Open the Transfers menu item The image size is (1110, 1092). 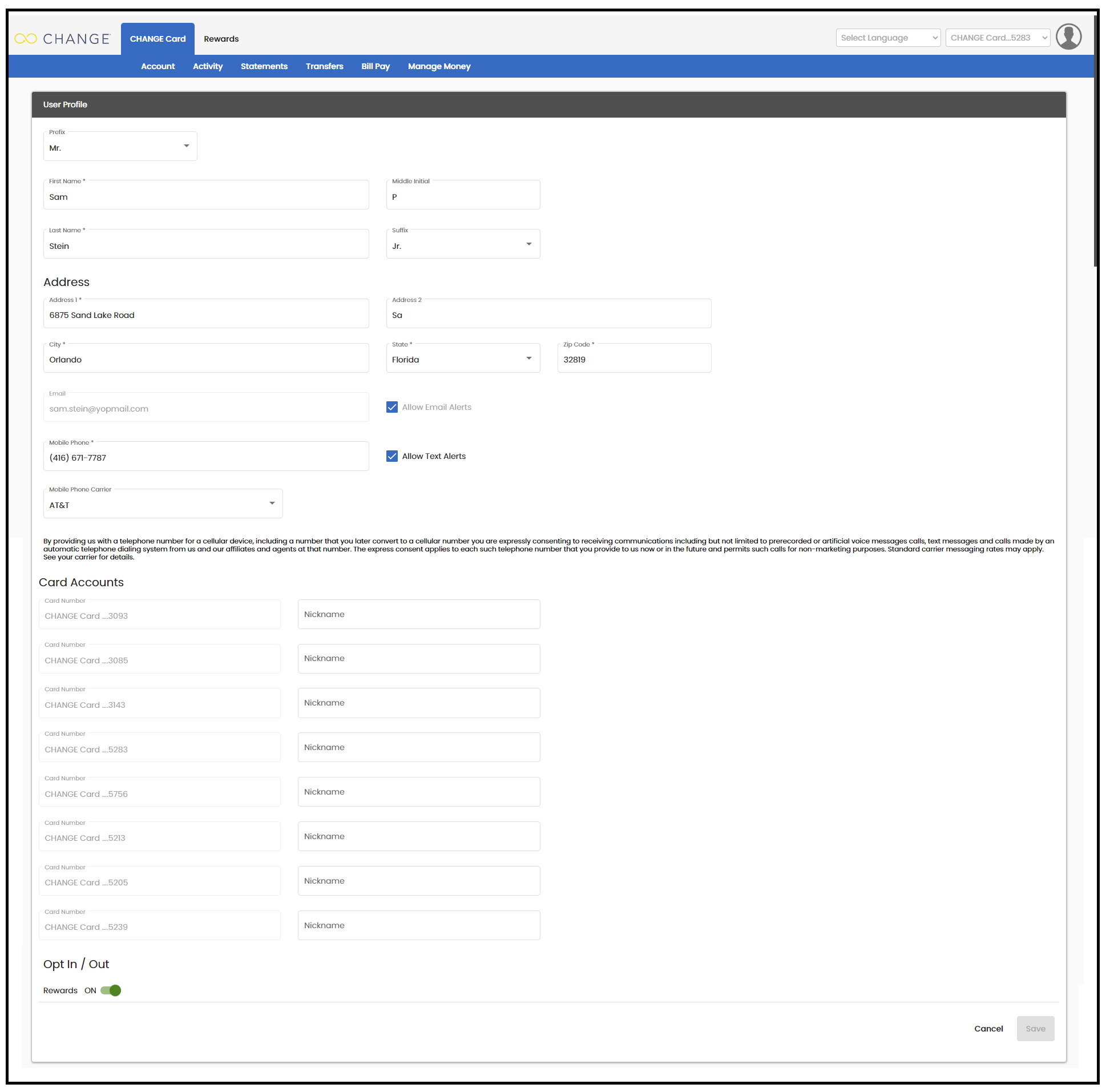coord(325,67)
